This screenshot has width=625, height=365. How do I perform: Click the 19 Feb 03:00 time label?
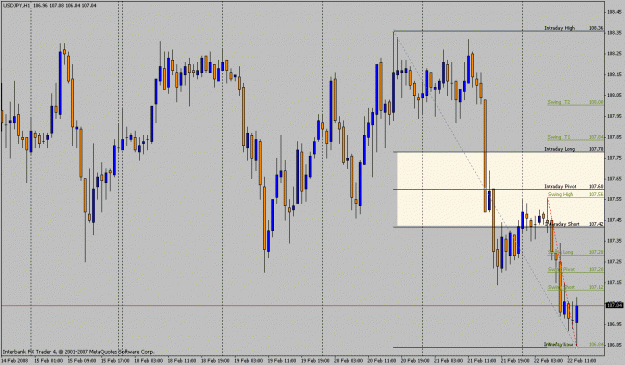pos(249,361)
